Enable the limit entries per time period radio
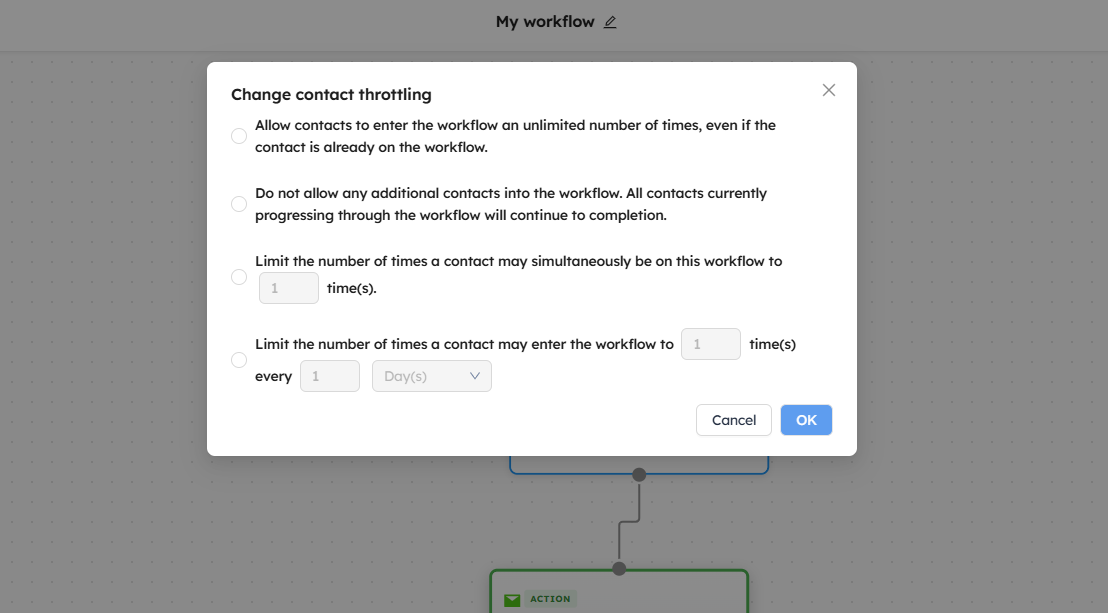The image size is (1108, 613). point(239,360)
